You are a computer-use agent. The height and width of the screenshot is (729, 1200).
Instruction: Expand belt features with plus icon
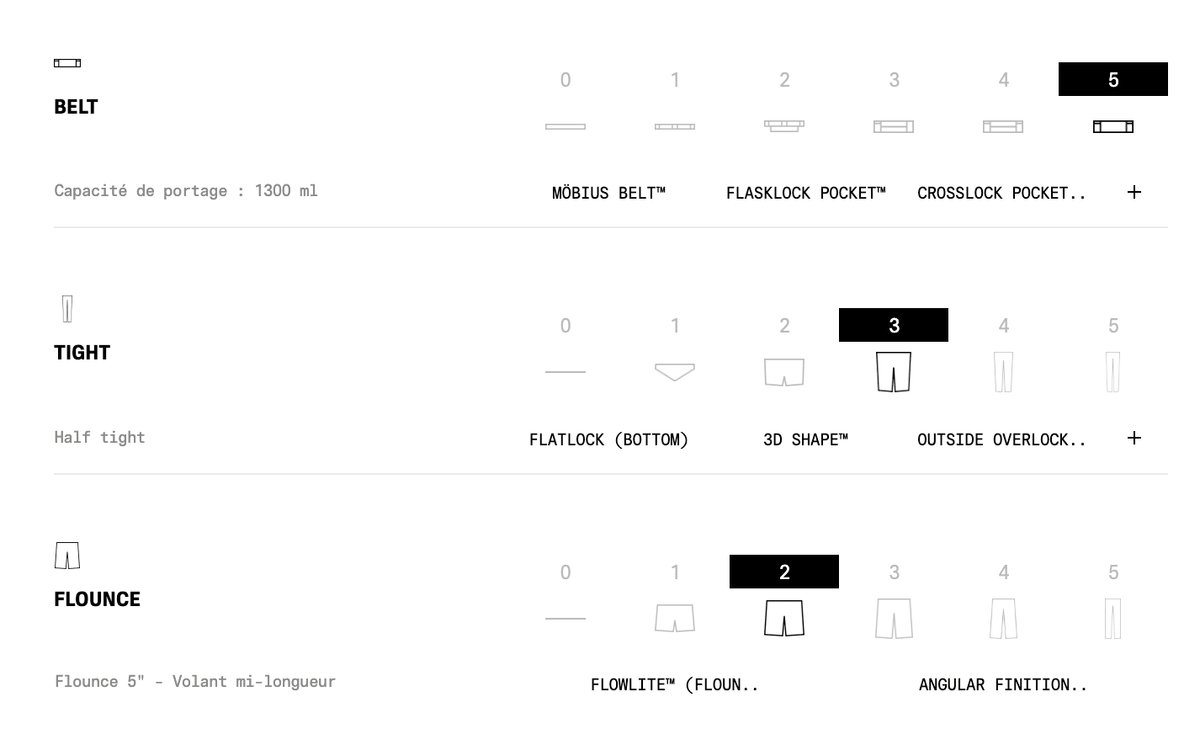(1134, 192)
